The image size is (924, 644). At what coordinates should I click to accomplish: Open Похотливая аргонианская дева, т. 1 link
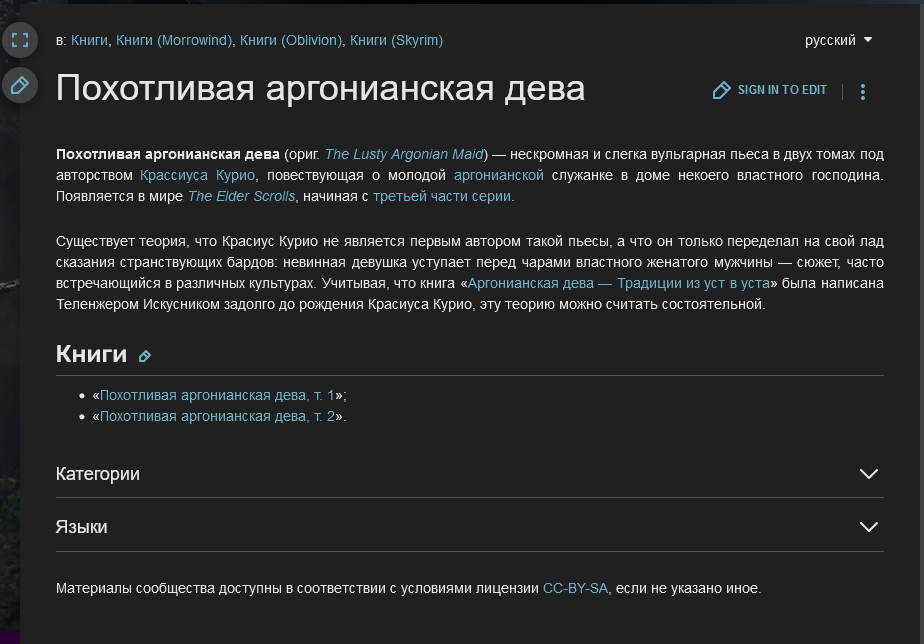(217, 395)
